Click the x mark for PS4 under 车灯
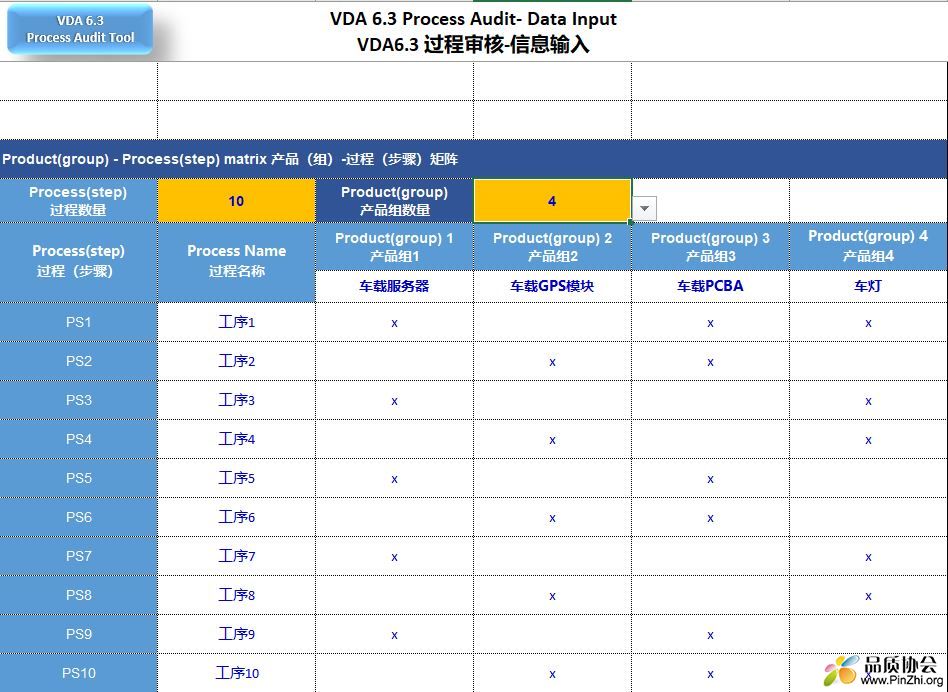This screenshot has width=948, height=692. 868,441
